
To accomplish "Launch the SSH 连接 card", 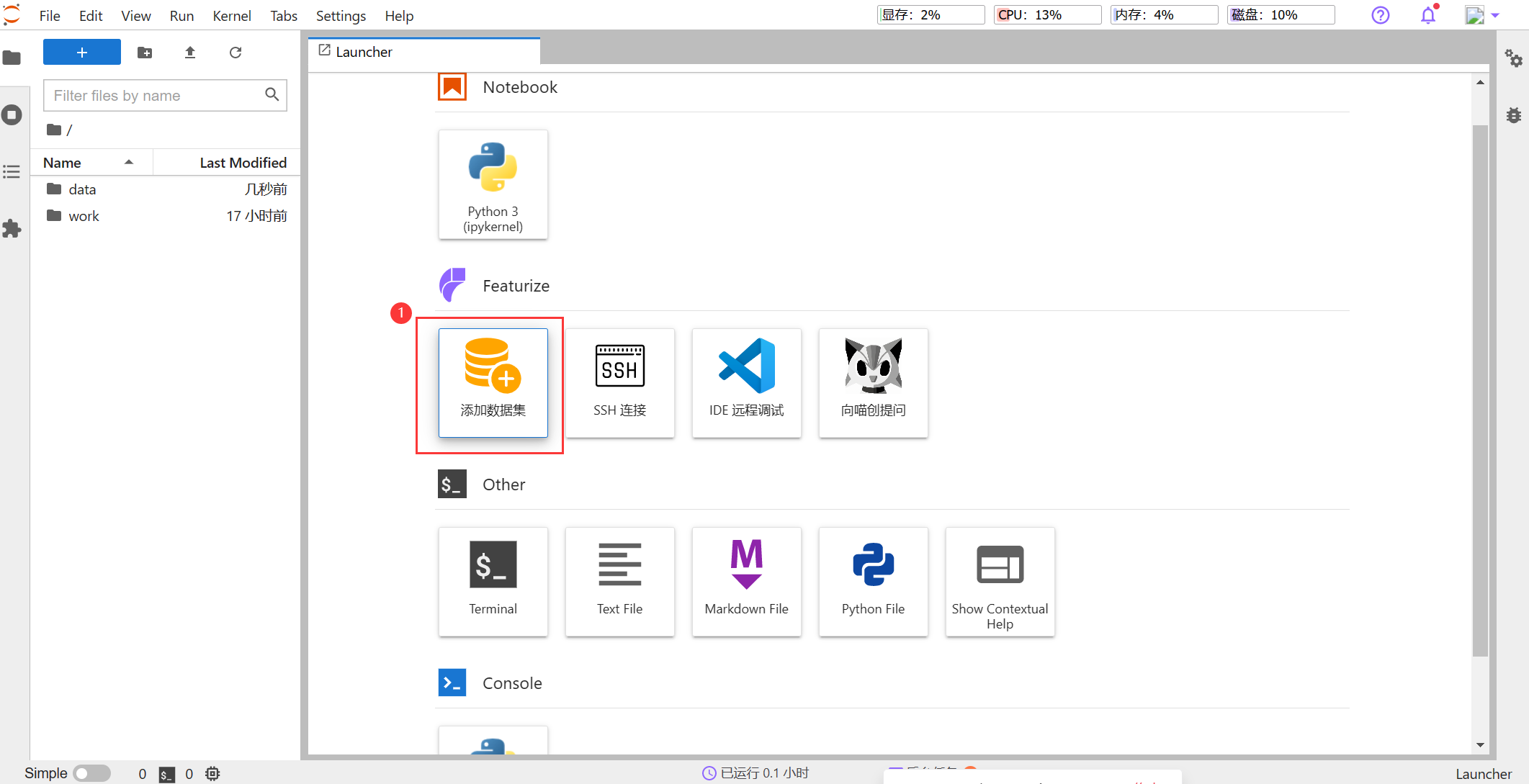I will pos(619,382).
